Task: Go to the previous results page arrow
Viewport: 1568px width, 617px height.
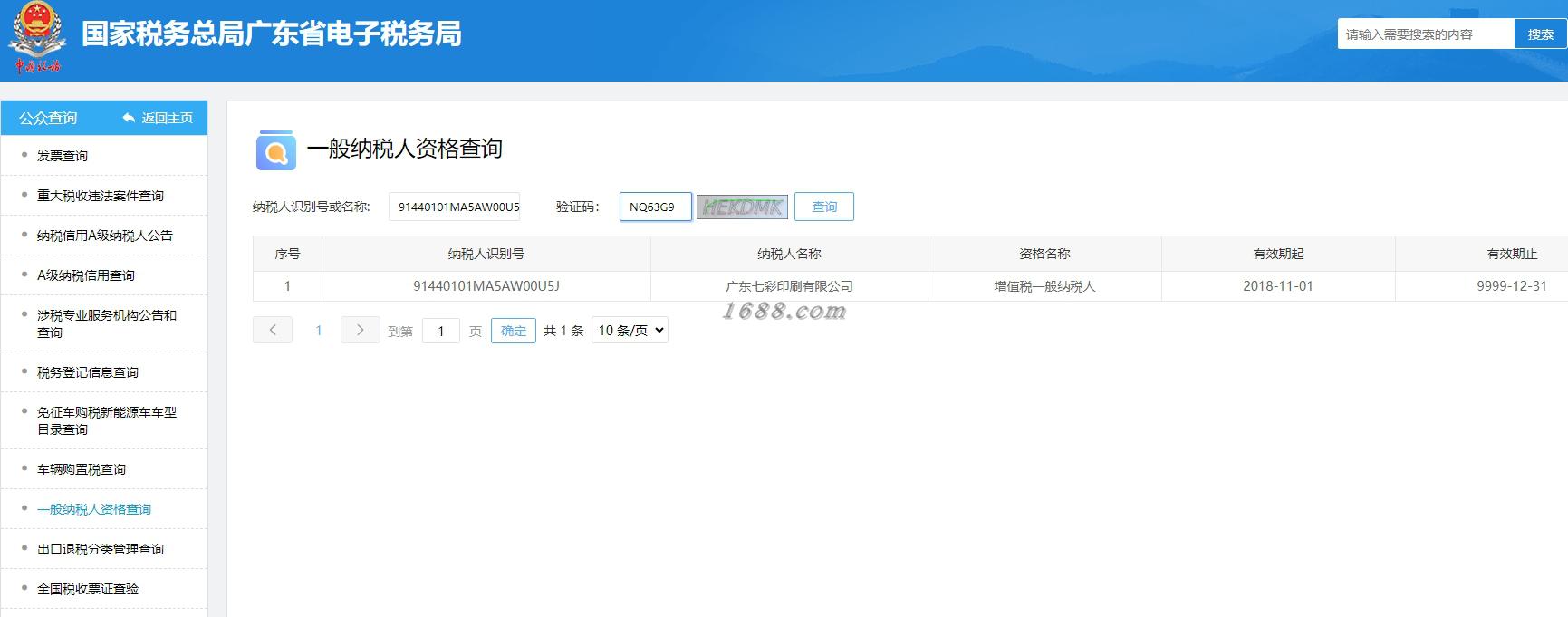Action: click(273, 330)
